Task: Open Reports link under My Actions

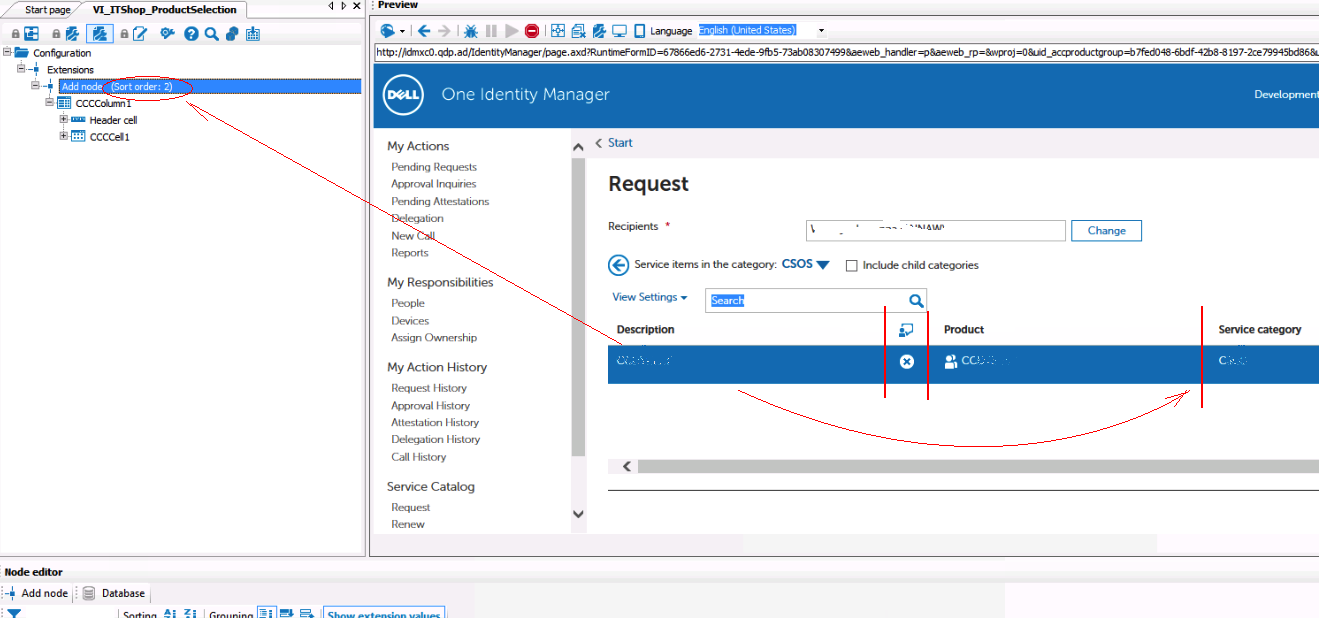Action: tap(410, 253)
